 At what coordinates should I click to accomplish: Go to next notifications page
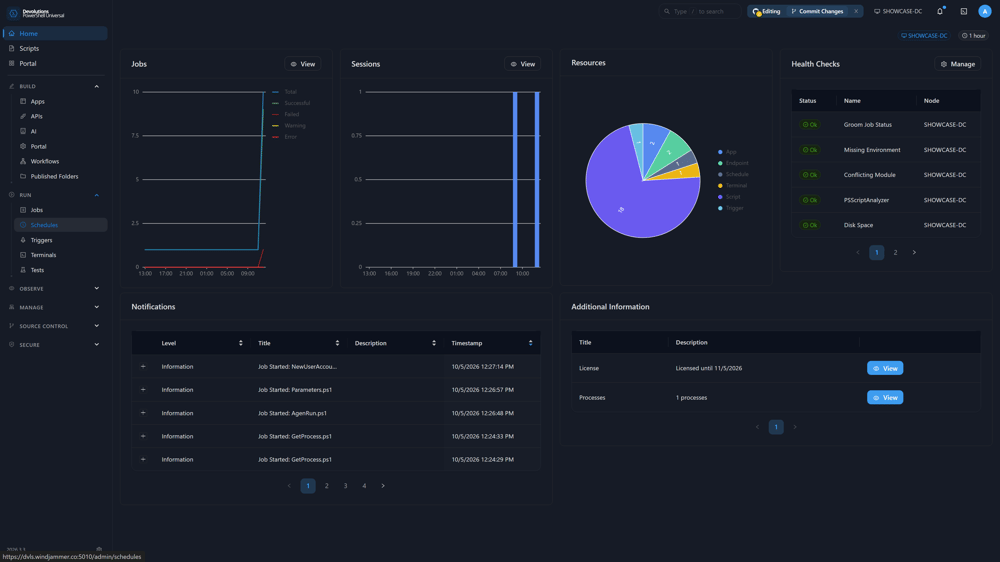(383, 486)
